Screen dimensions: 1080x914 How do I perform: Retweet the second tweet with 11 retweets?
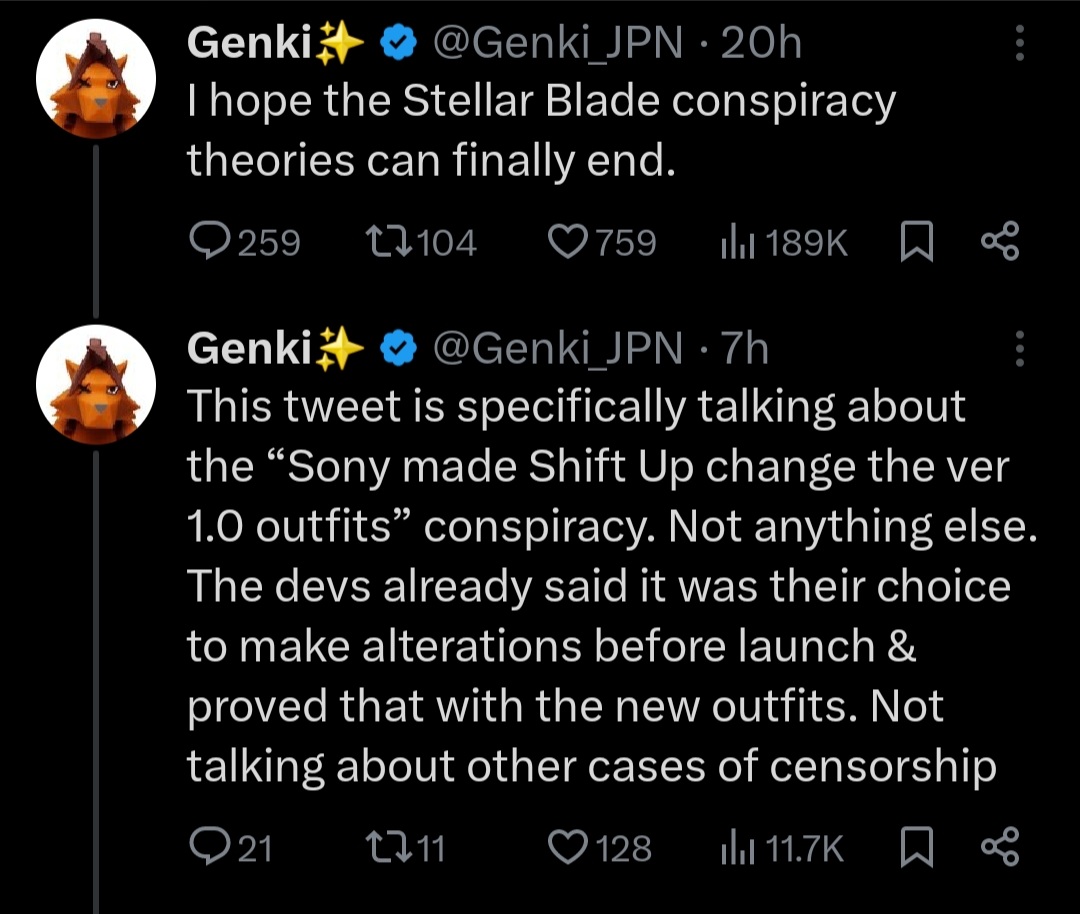pyautogui.click(x=405, y=847)
